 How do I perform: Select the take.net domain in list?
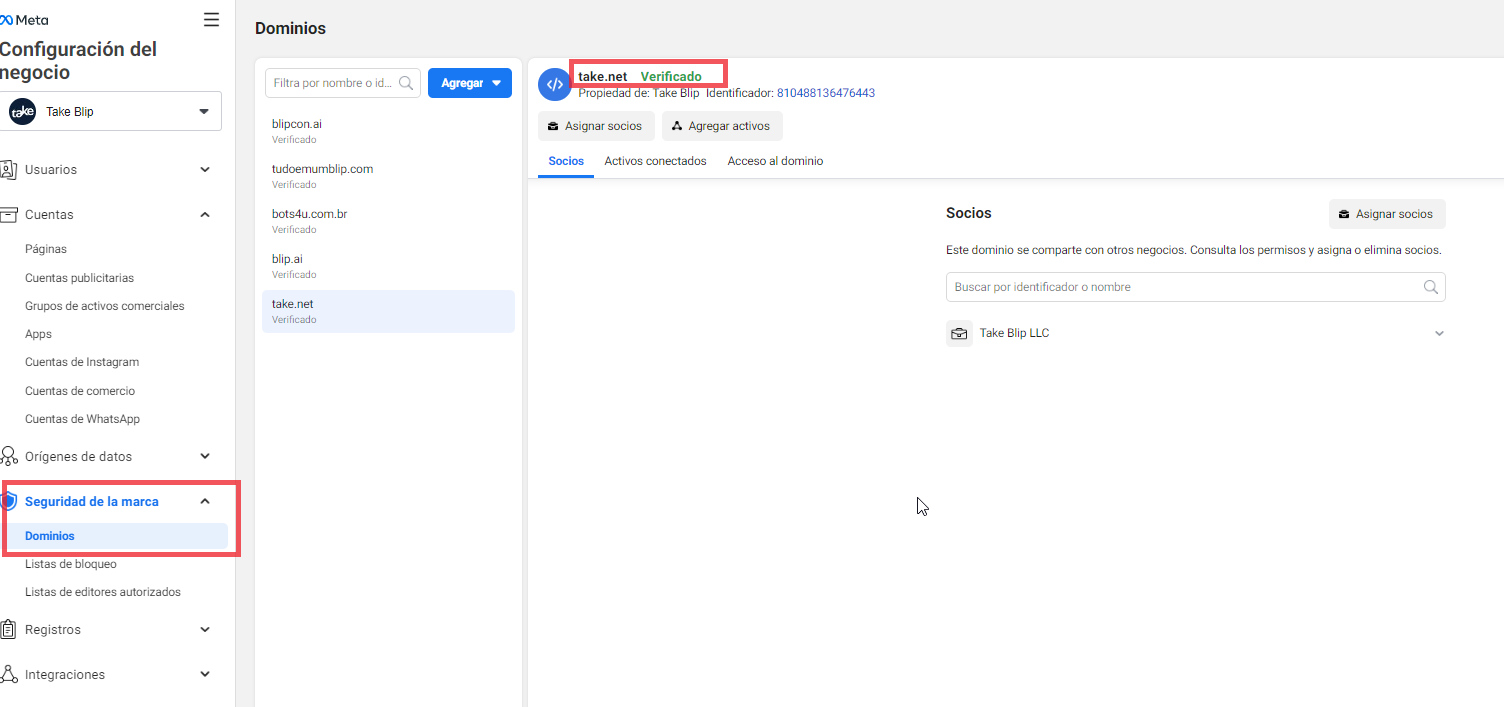[388, 311]
